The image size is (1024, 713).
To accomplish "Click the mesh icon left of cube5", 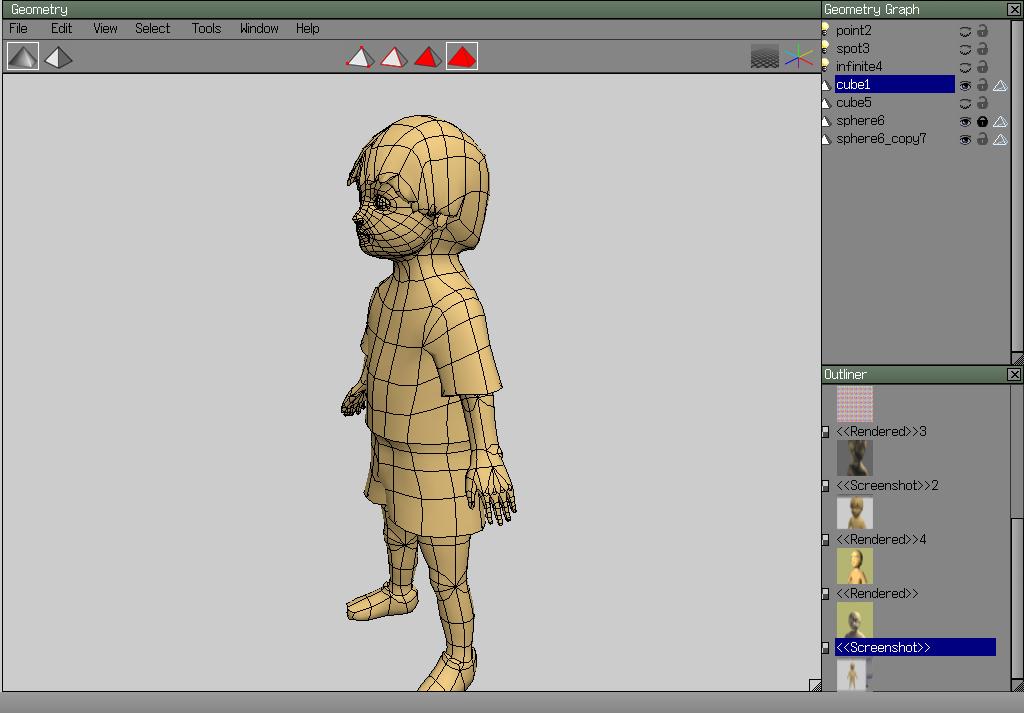I will (826, 103).
